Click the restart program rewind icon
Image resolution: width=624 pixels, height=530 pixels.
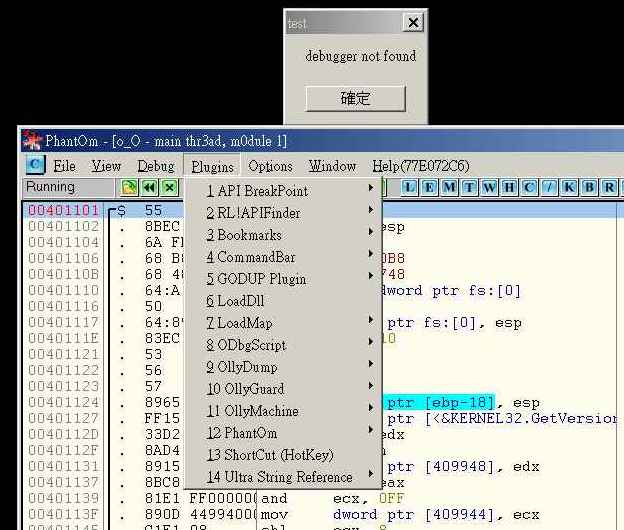coord(149,187)
